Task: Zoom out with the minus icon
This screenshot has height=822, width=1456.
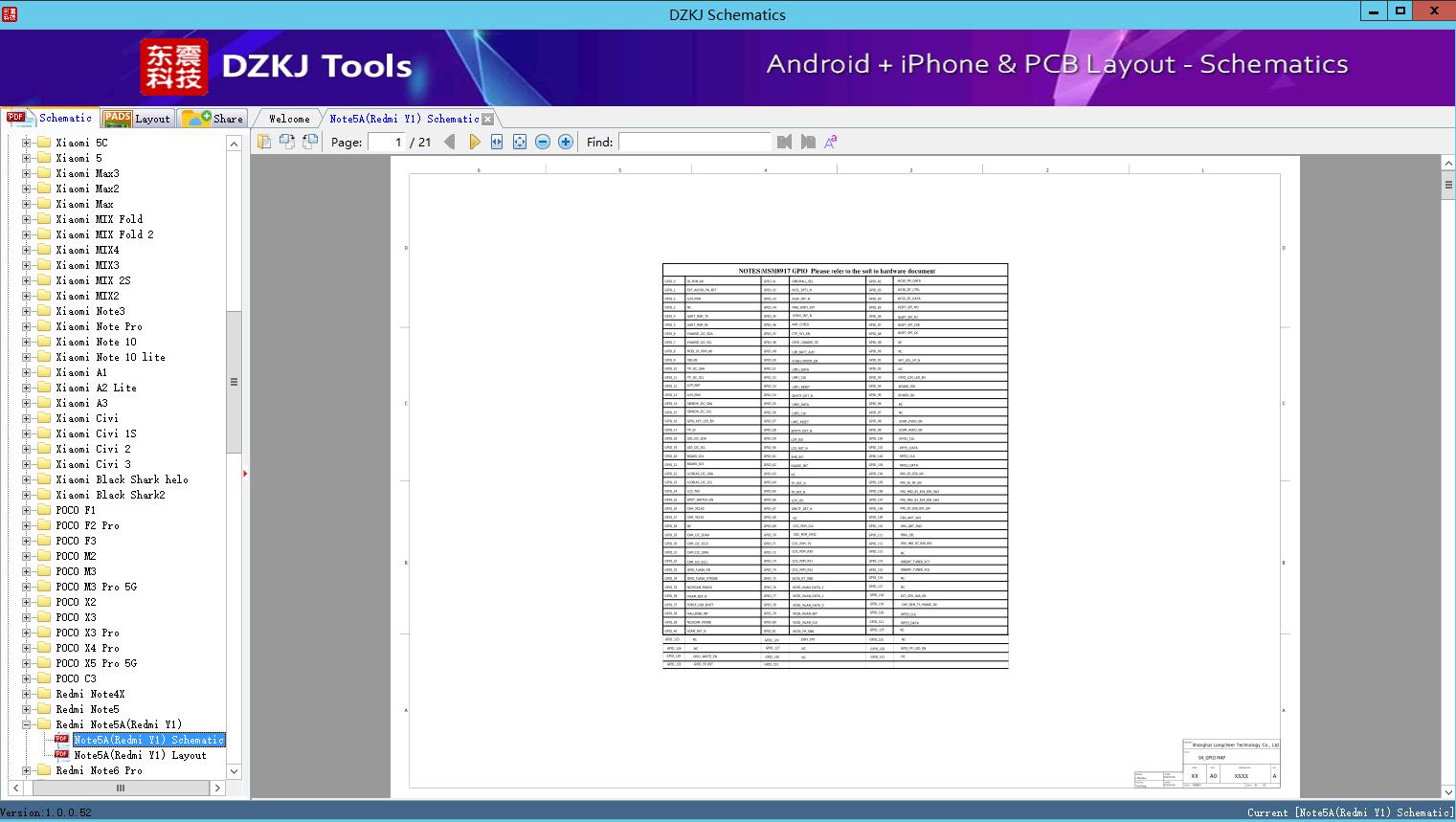Action: [x=543, y=142]
